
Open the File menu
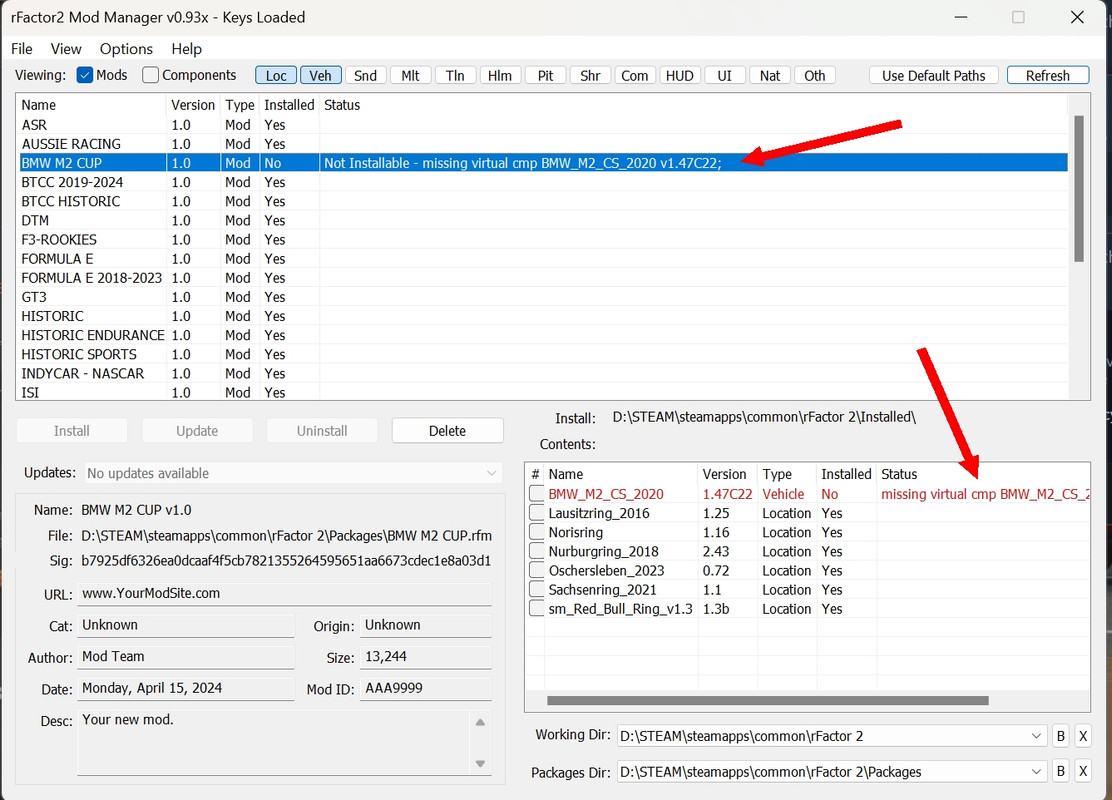point(21,49)
